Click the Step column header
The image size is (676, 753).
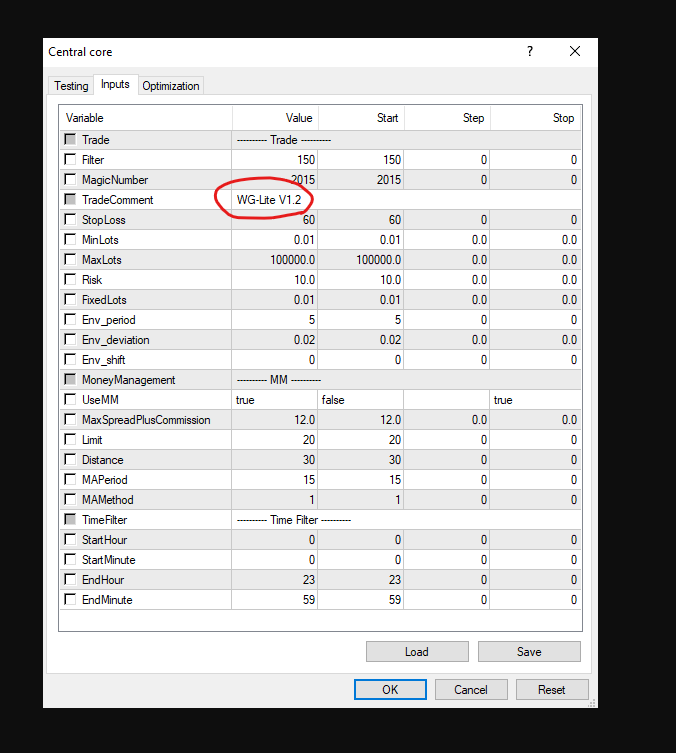447,118
